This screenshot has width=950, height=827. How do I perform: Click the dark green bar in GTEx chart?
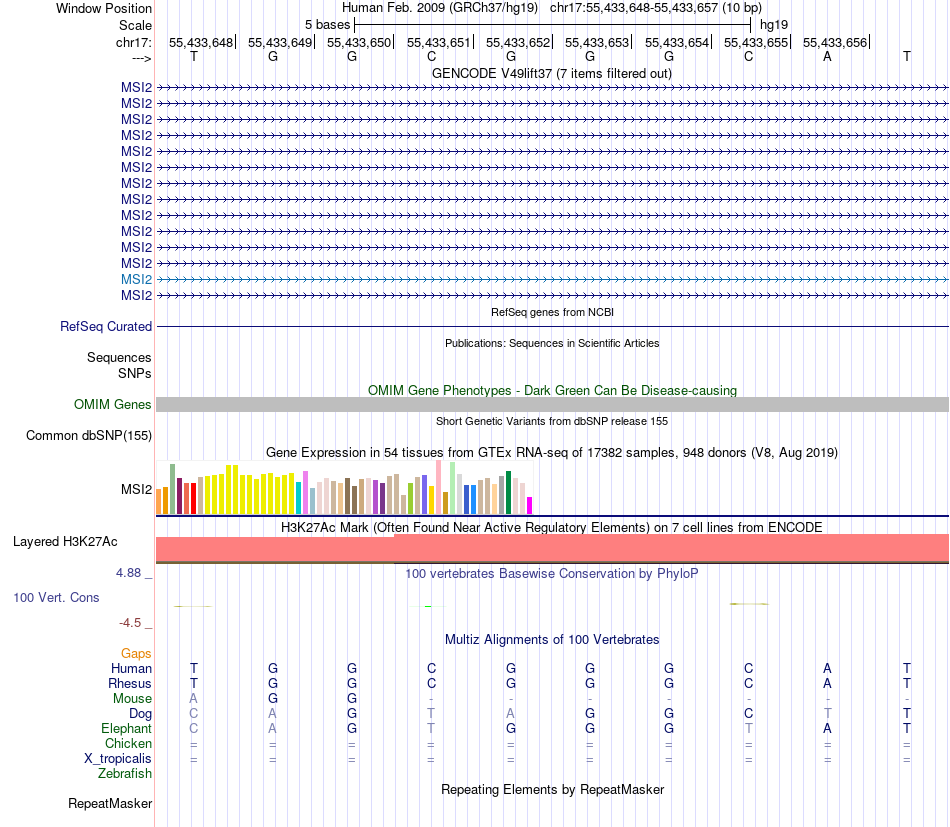click(x=508, y=492)
